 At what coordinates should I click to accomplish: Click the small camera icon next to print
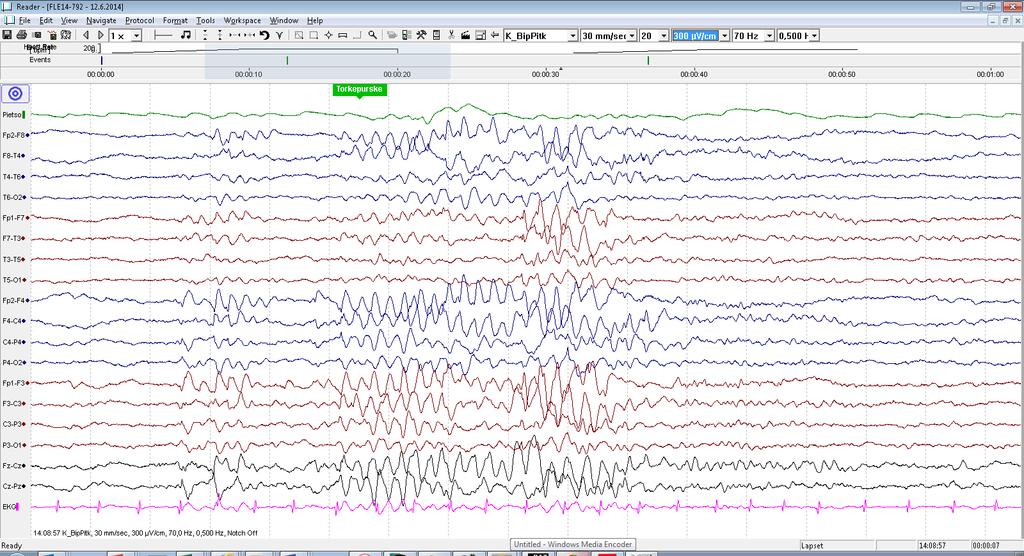(x=37, y=35)
